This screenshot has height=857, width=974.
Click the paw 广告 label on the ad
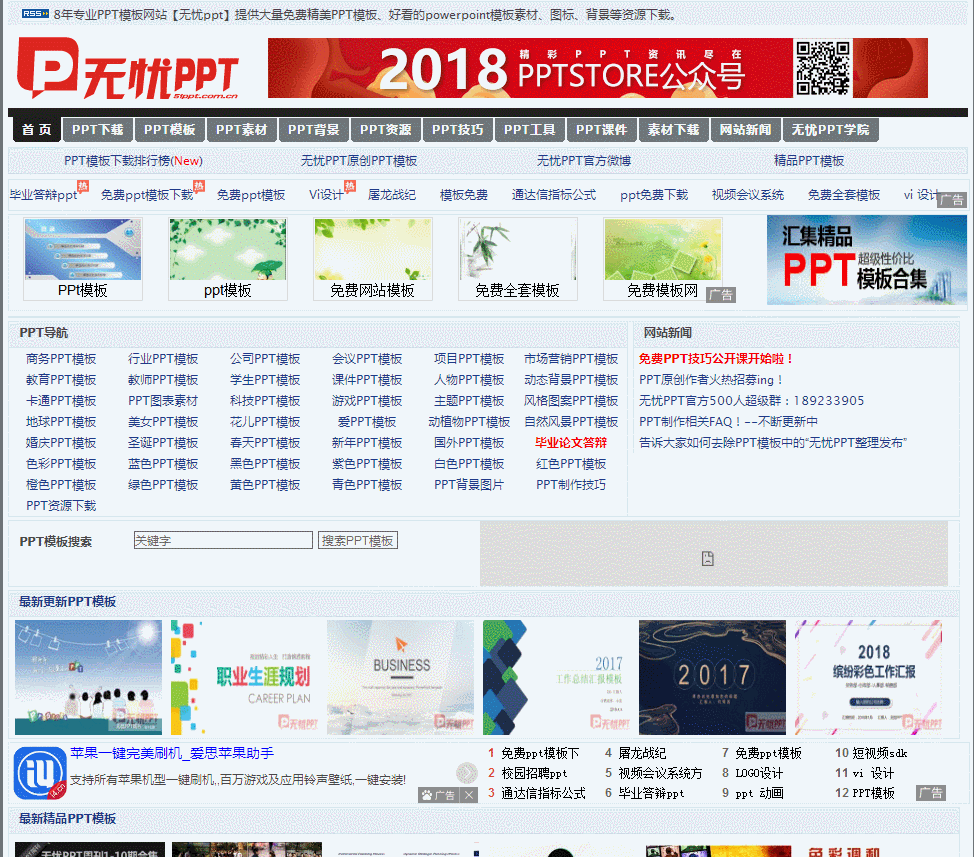pos(438,795)
